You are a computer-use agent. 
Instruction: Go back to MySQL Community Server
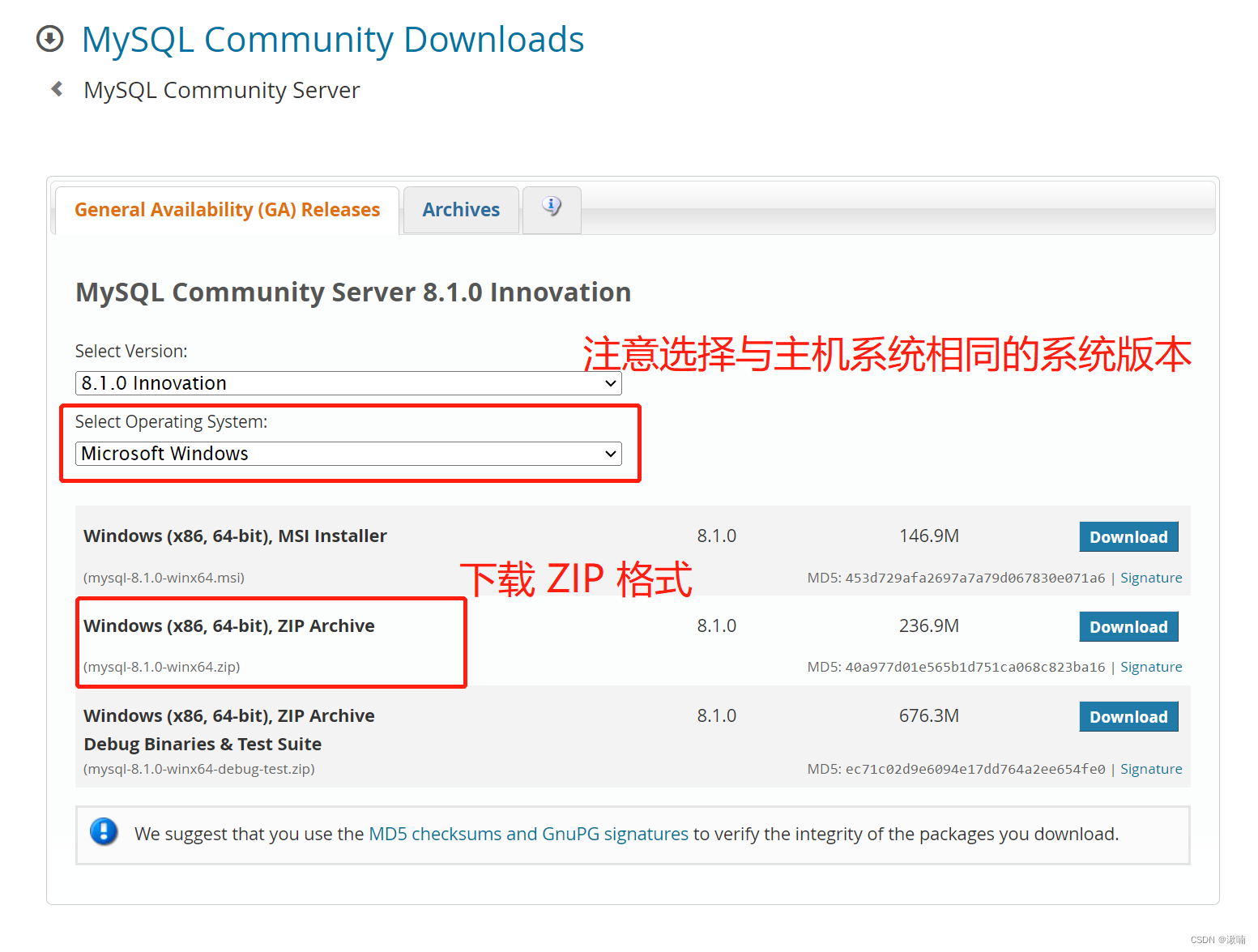(x=222, y=90)
